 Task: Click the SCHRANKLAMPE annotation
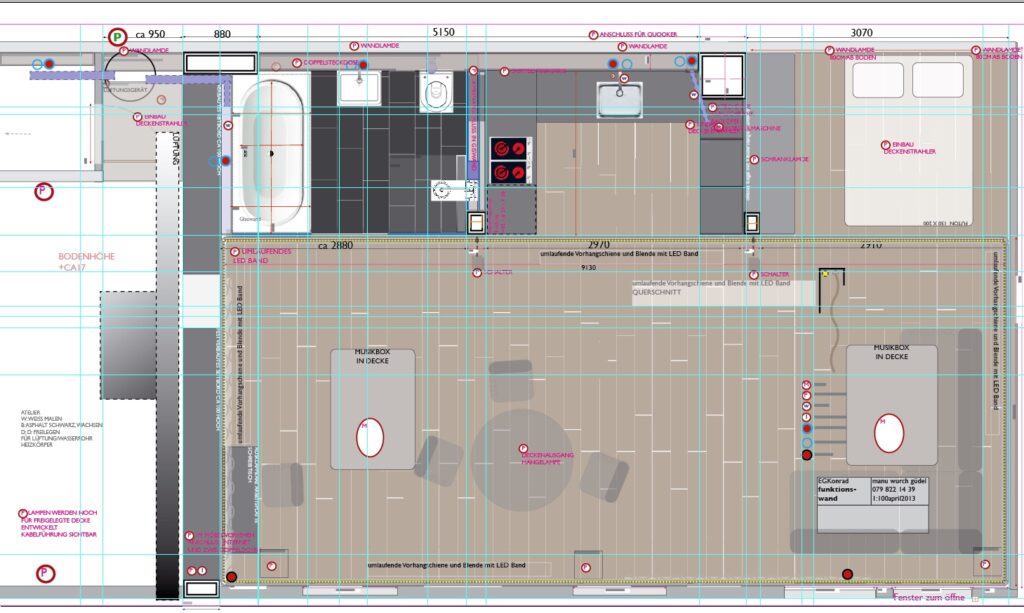pyautogui.click(x=781, y=159)
